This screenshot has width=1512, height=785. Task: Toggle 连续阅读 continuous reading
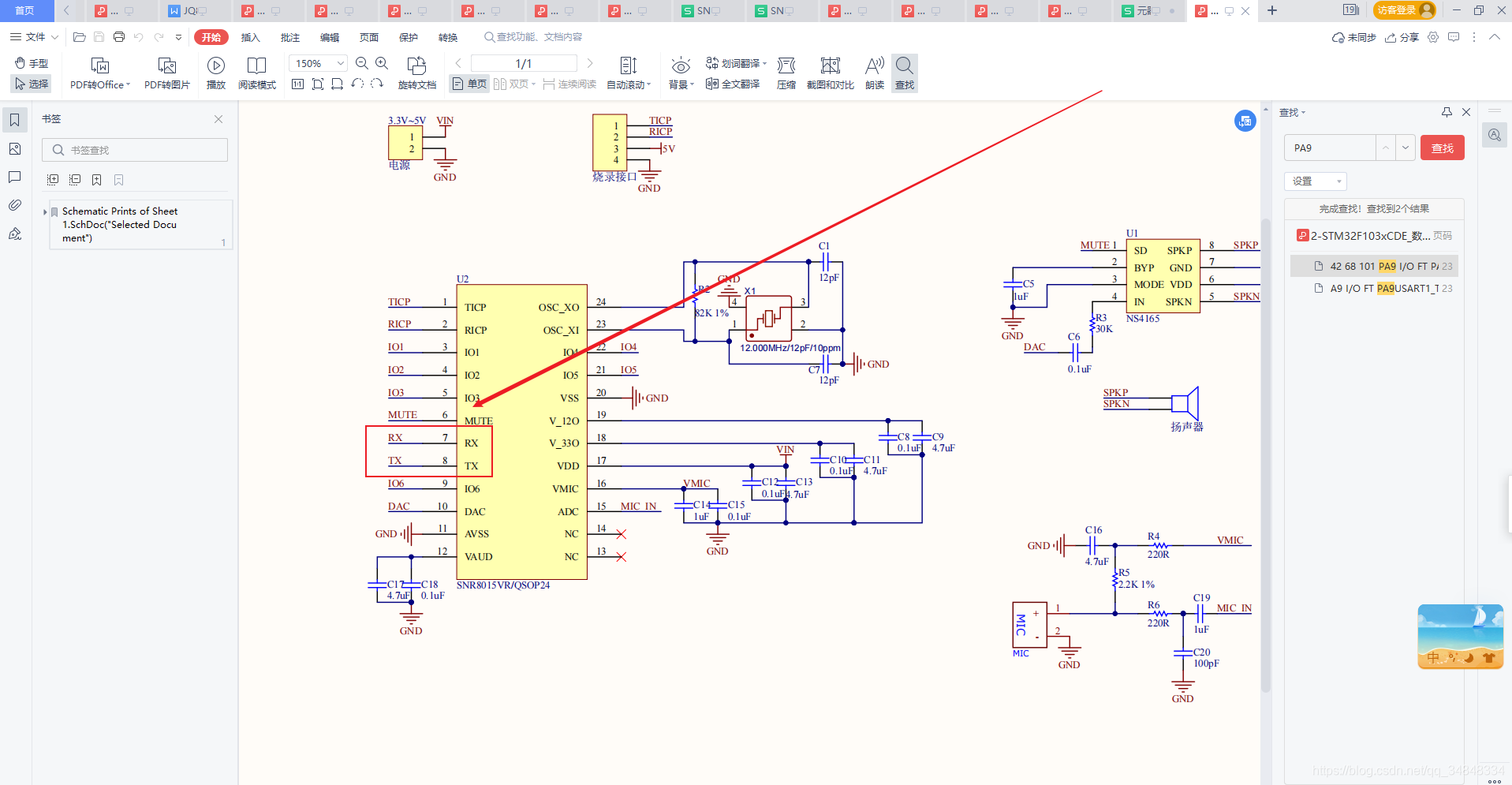(569, 84)
